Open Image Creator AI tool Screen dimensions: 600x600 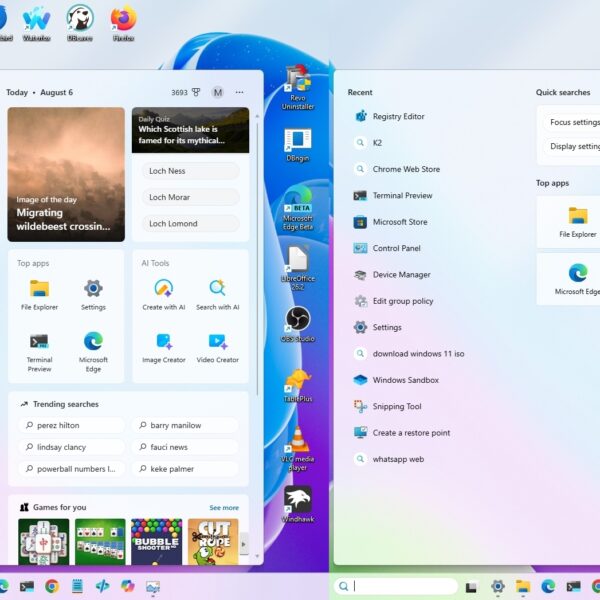[164, 348]
